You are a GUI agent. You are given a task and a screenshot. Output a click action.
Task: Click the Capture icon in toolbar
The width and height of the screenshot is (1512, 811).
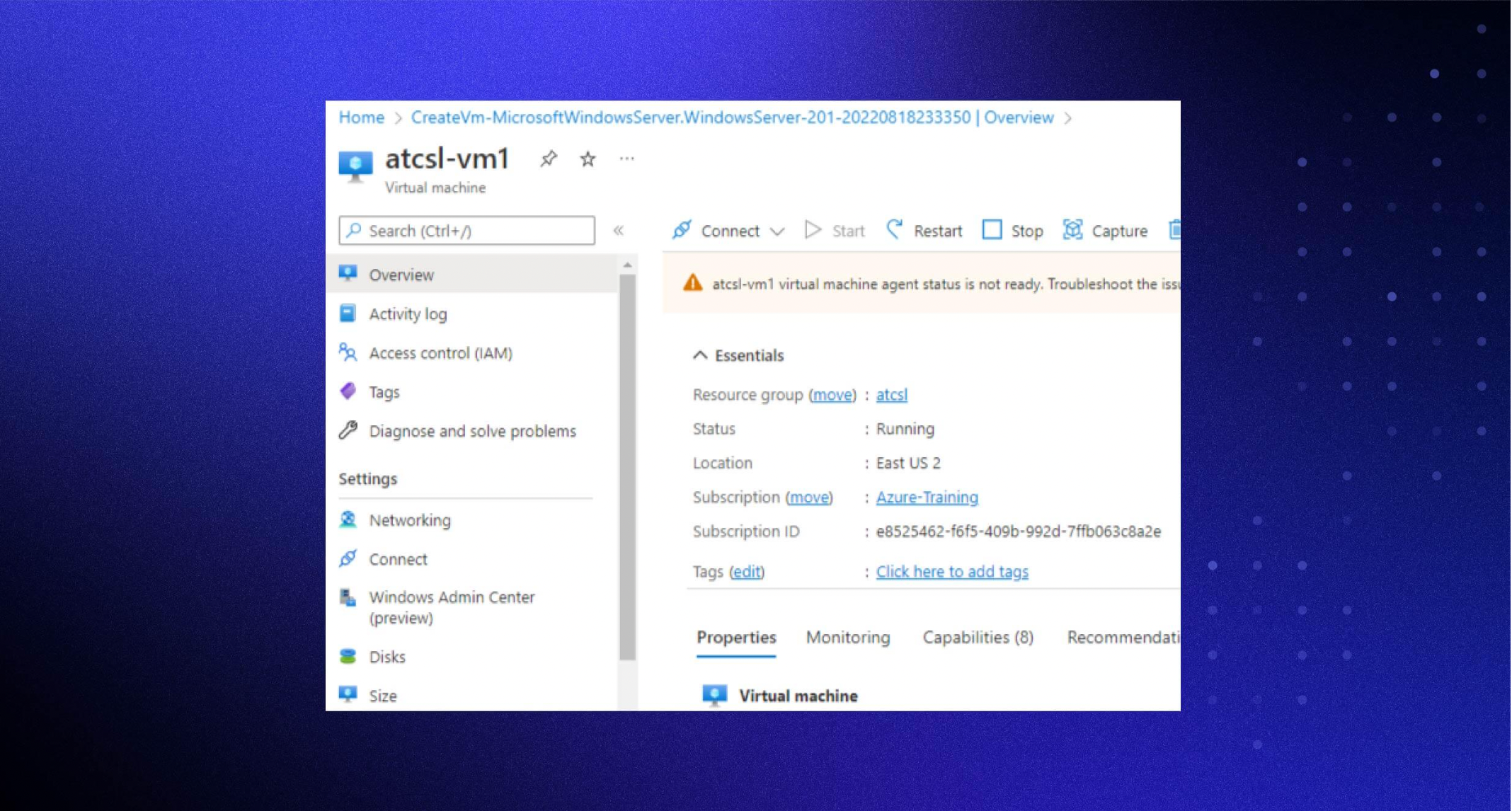coord(1072,230)
